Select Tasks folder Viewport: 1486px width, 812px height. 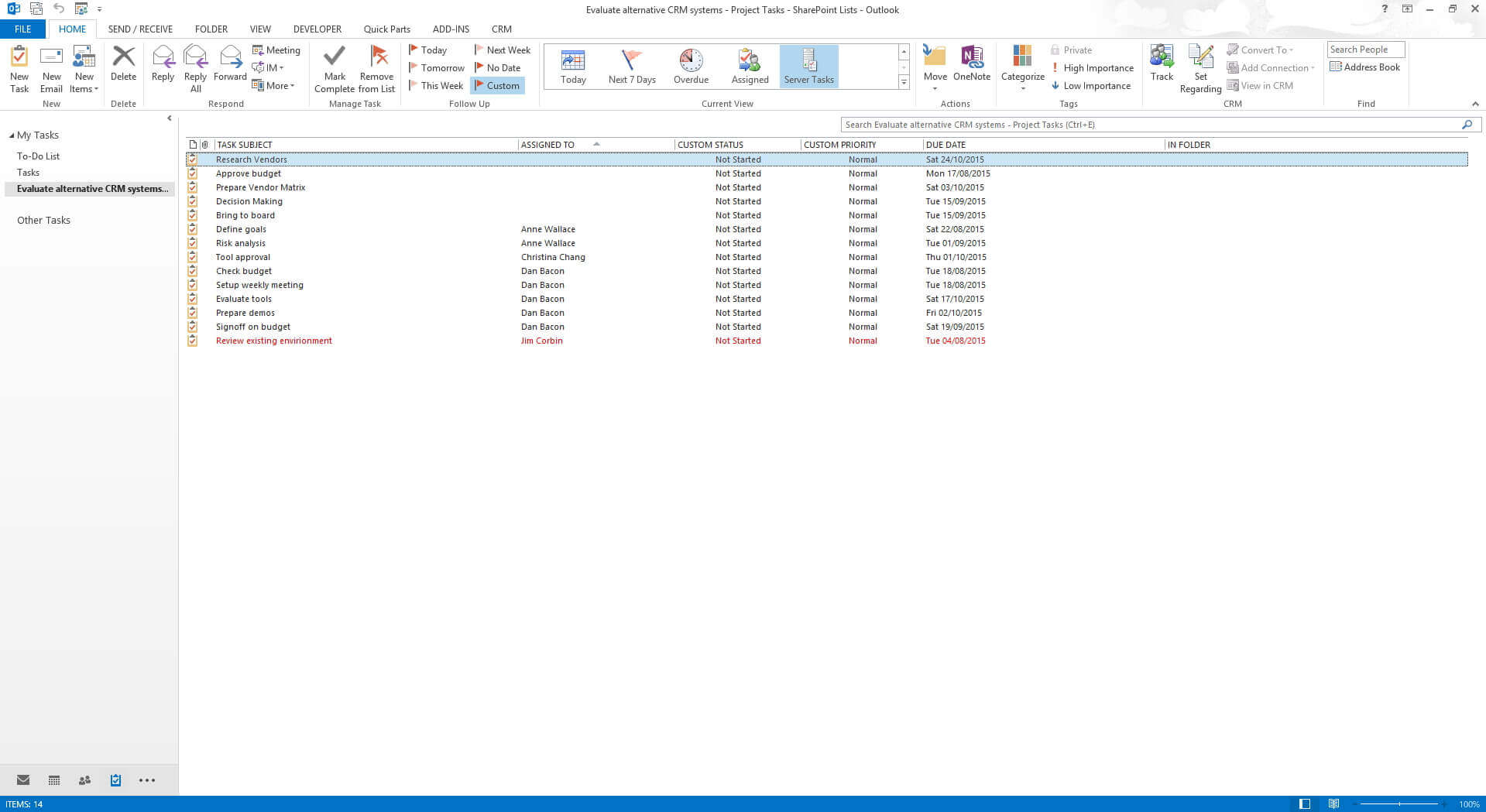coord(28,173)
